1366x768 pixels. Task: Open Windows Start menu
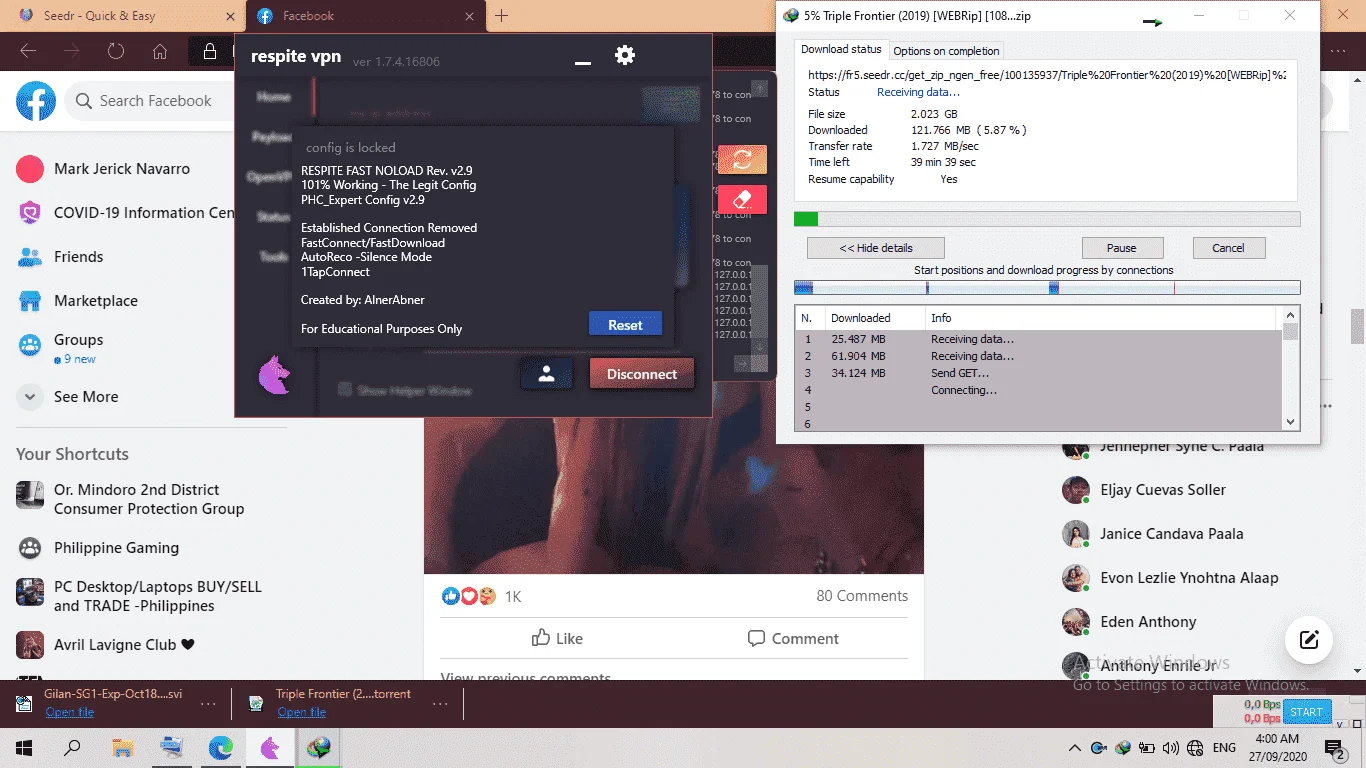point(24,748)
